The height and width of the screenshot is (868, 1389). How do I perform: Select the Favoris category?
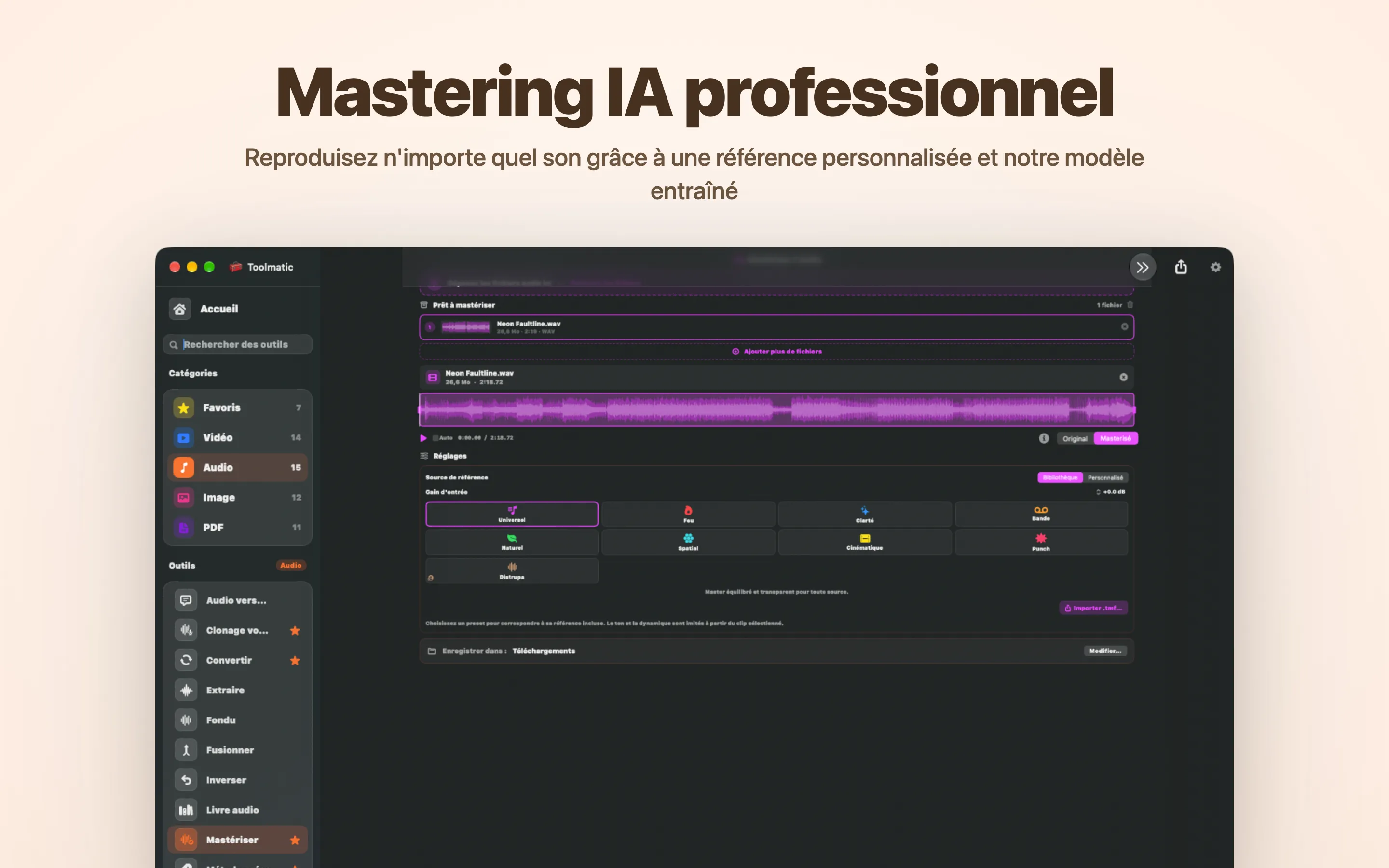pyautogui.click(x=237, y=407)
